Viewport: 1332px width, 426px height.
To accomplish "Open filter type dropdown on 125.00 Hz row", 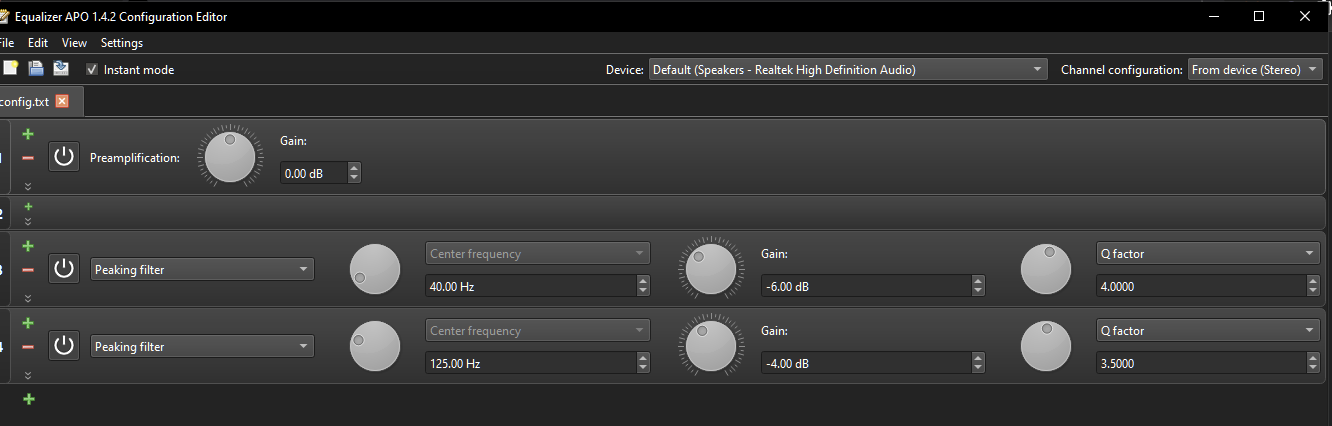I will coord(202,346).
